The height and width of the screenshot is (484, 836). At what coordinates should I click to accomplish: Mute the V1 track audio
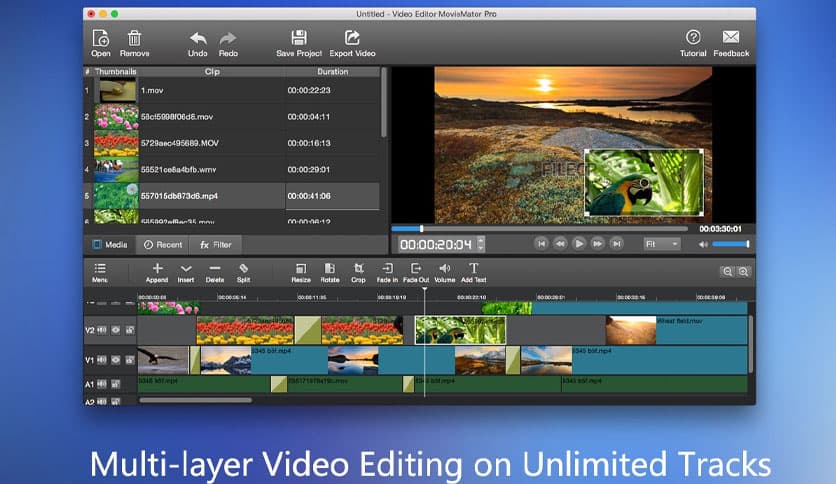102,360
